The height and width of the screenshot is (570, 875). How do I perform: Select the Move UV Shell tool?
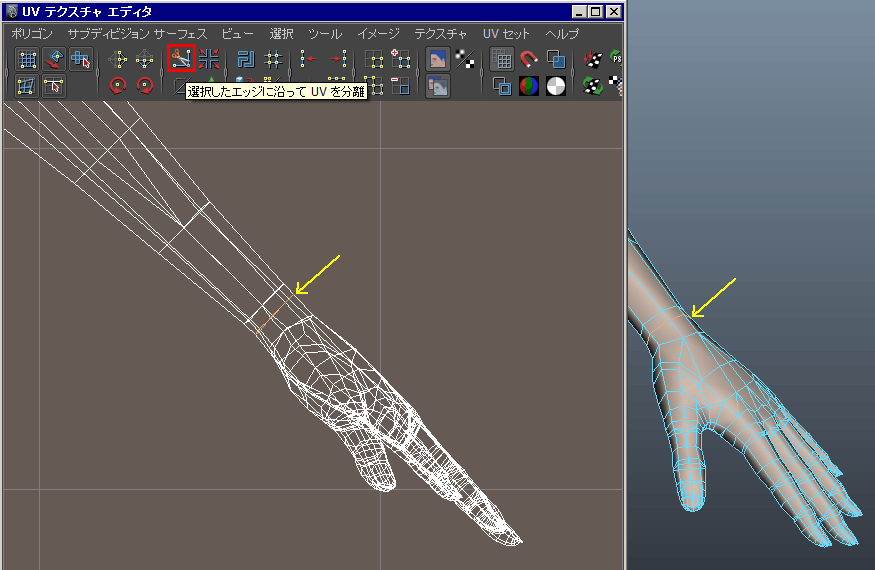(x=80, y=59)
